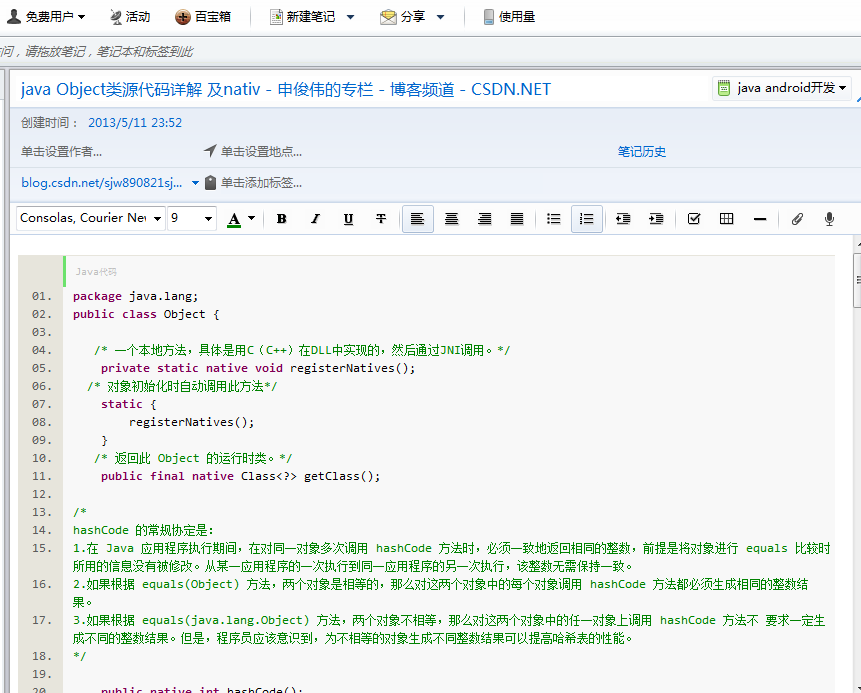Click 分享 share button
This screenshot has height=693, width=861.
402,17
